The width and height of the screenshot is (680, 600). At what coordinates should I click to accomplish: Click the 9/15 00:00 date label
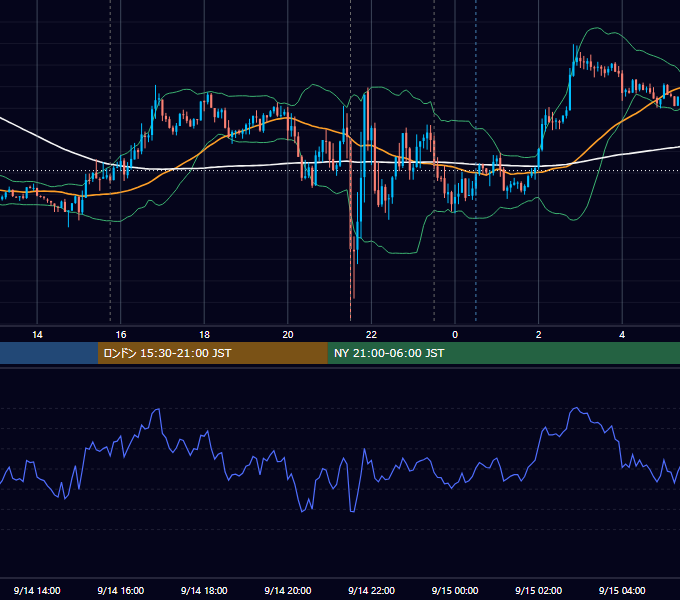point(455,590)
